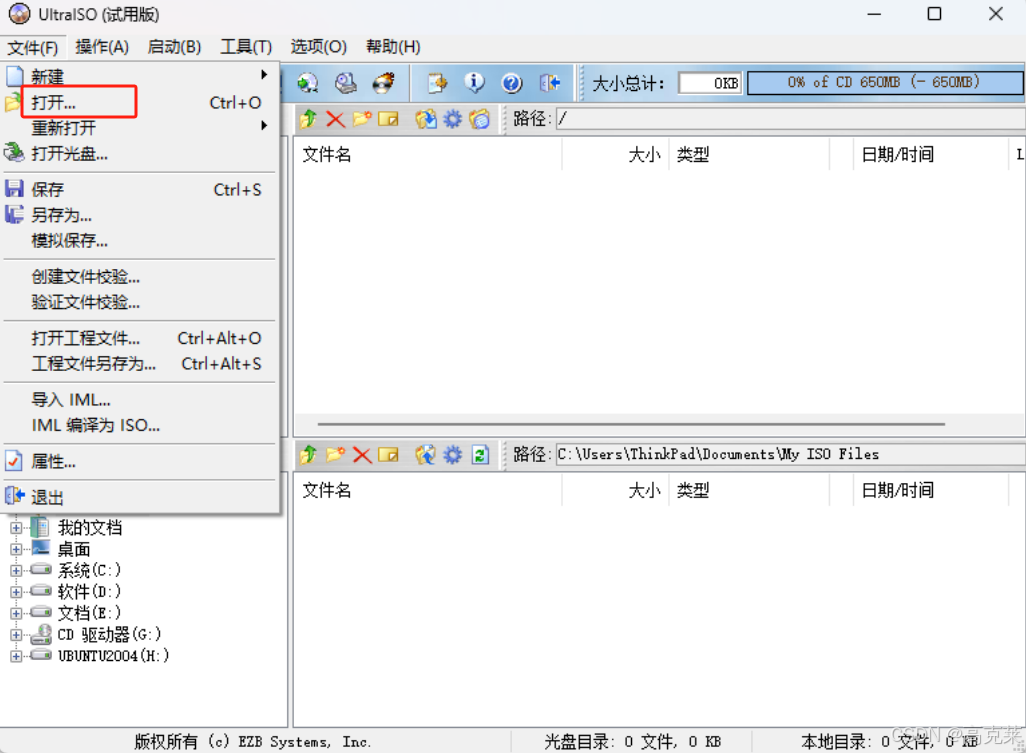Click the blue gear icon in local toolbar
This screenshot has width=1026, height=753.
tap(452, 454)
